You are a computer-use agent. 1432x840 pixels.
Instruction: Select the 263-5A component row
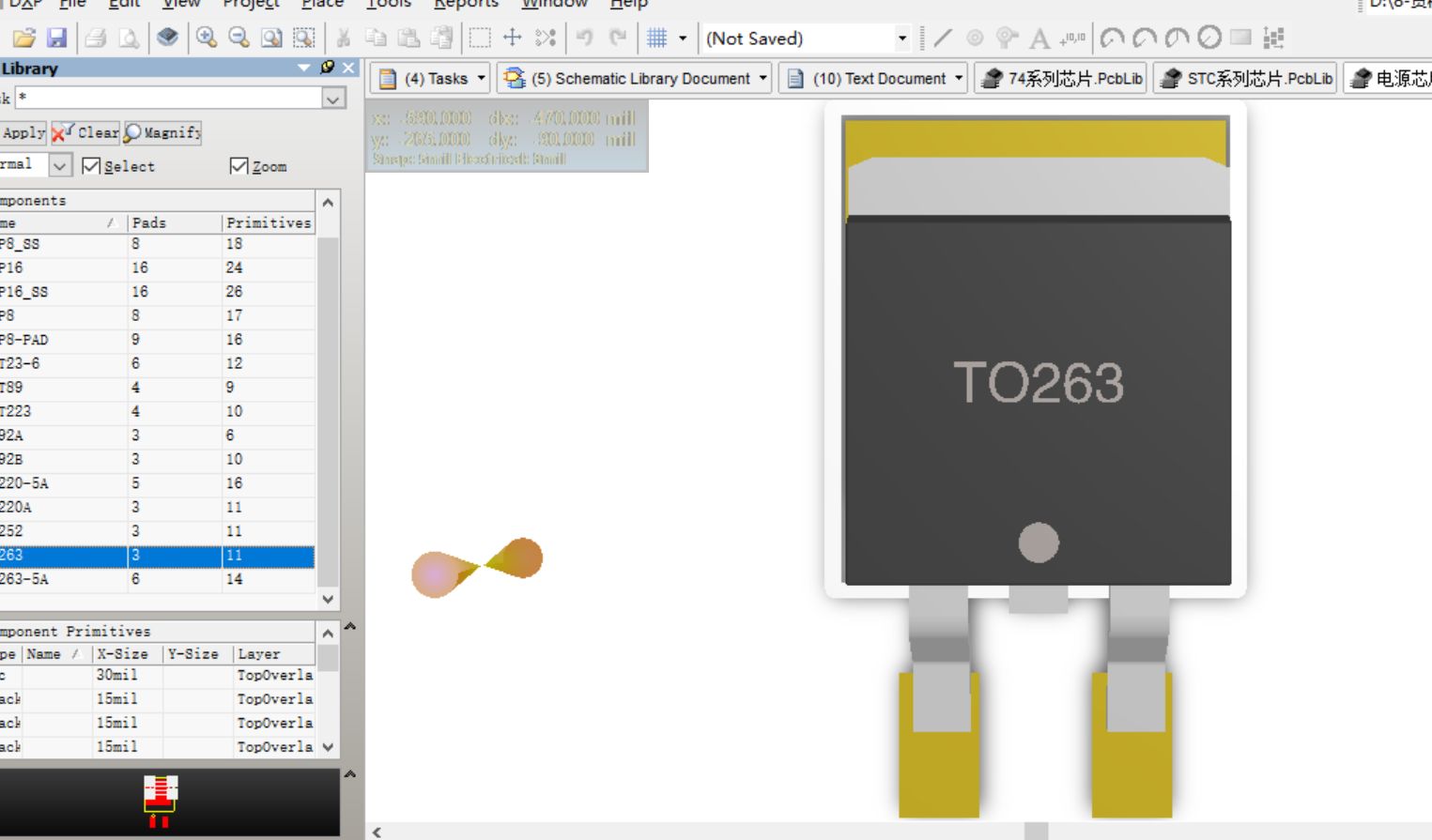pyautogui.click(x=157, y=579)
